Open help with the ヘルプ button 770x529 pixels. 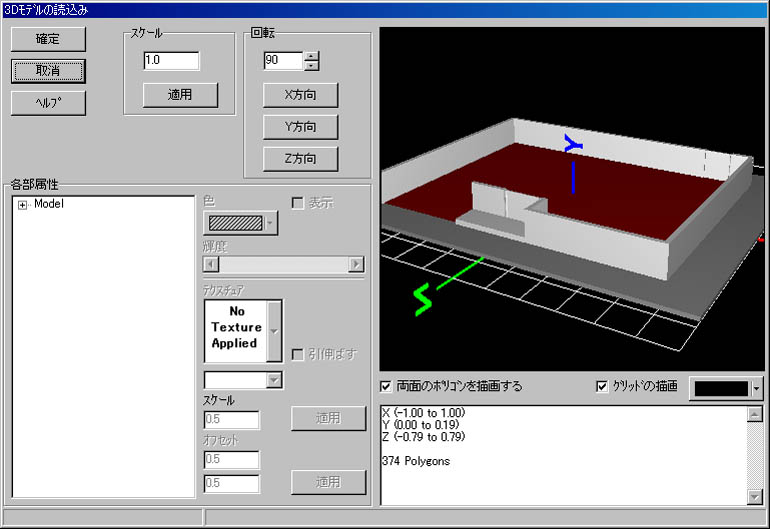coord(48,103)
